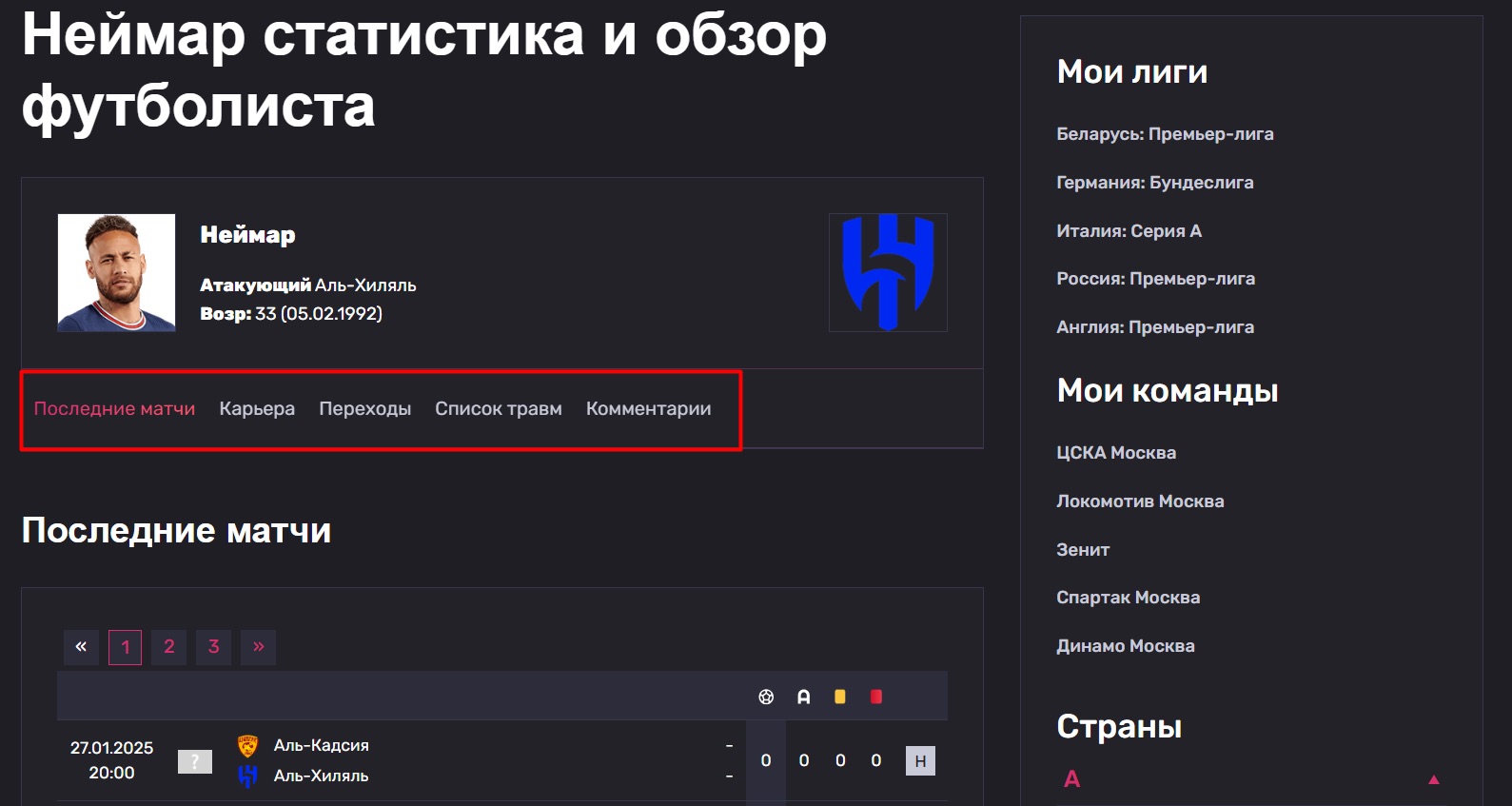Open Динамо Москва team link

point(1125,646)
